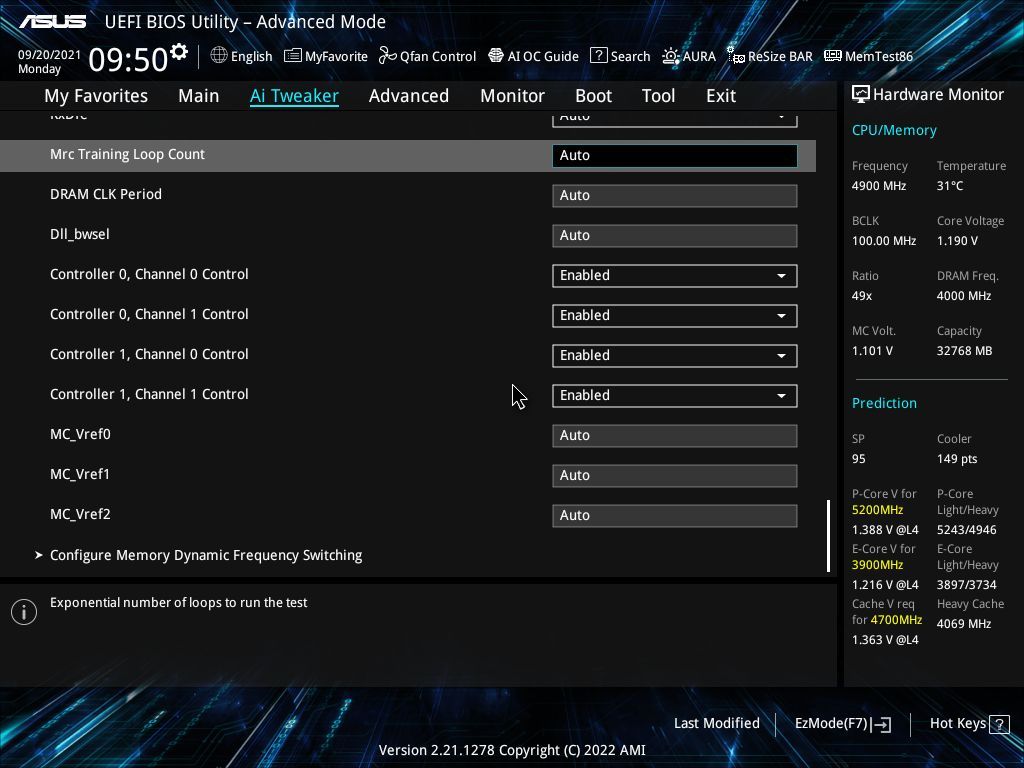Click the 4700MHz cache value

click(896, 619)
